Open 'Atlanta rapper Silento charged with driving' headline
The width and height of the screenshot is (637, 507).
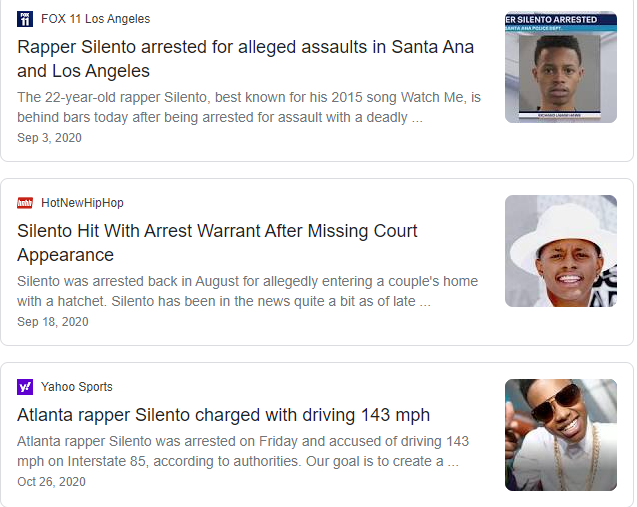(223, 415)
